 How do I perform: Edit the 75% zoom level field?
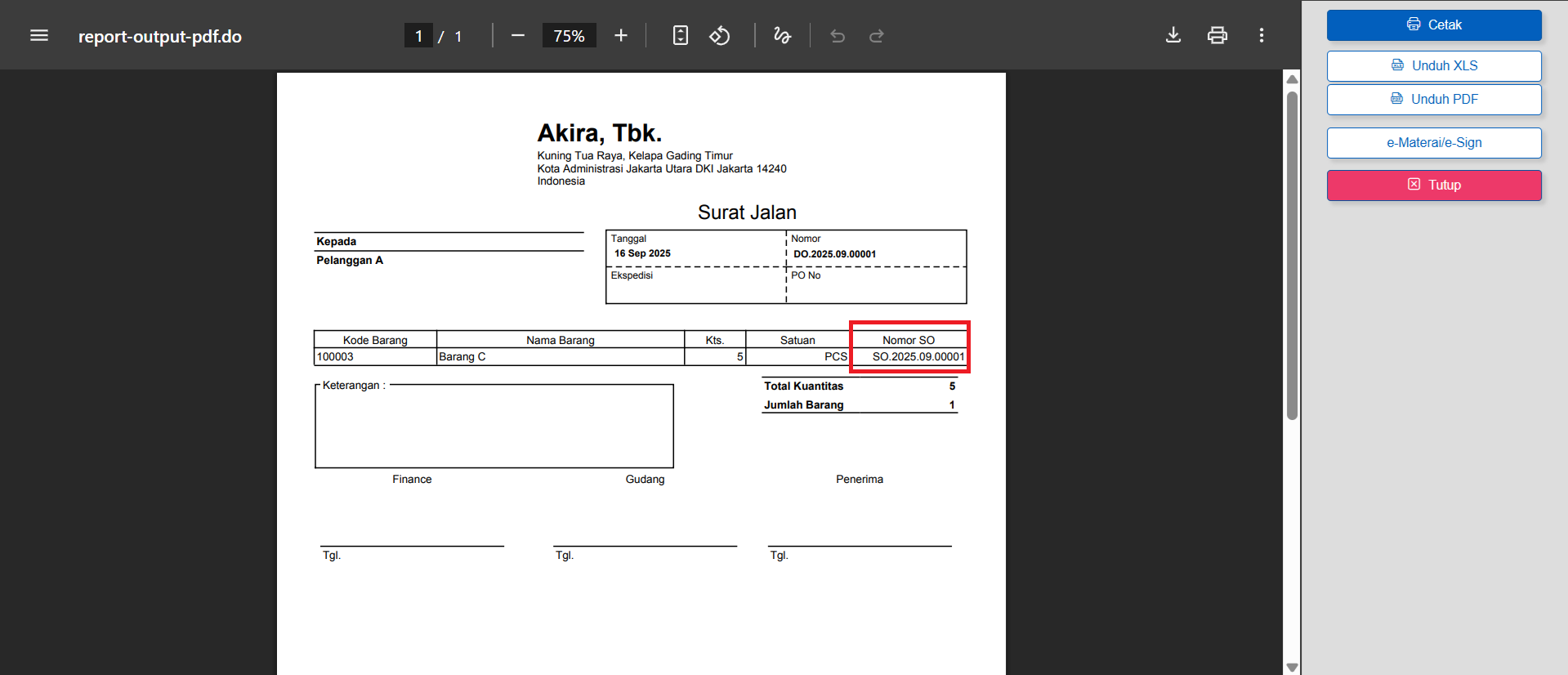(569, 36)
